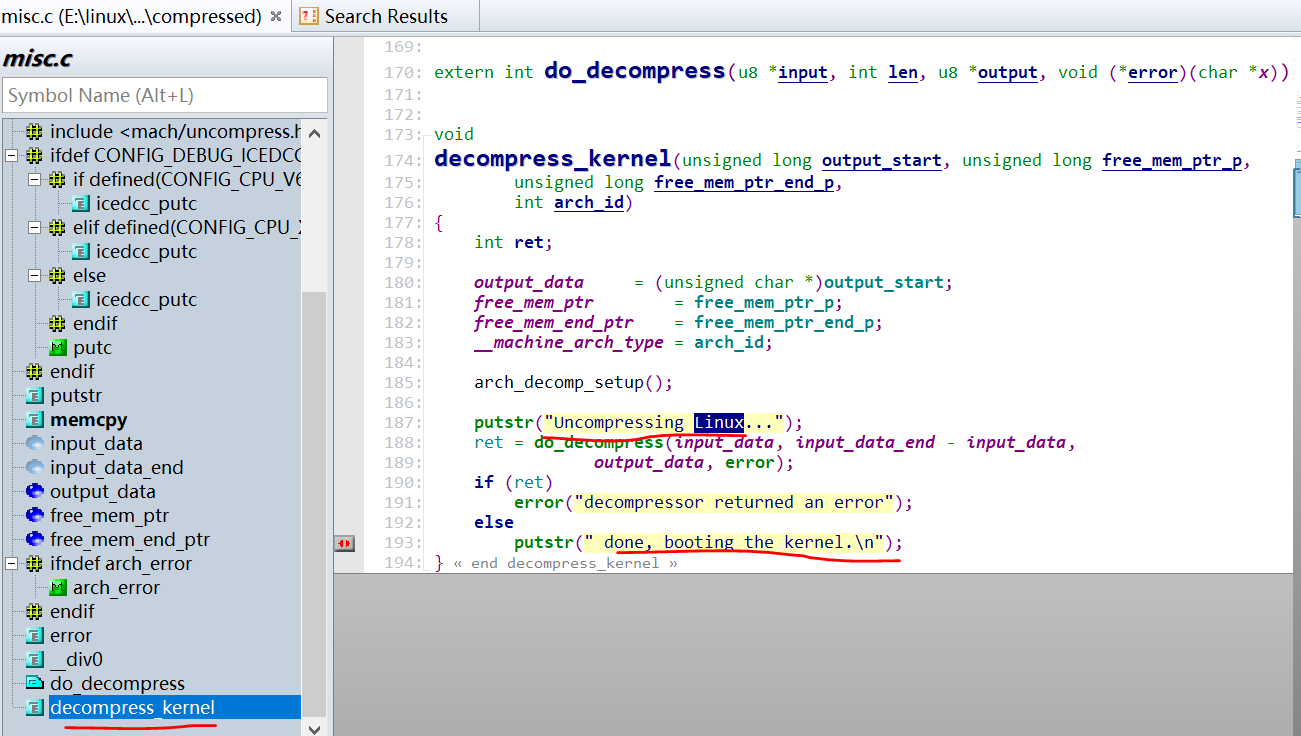Click decompress_kernel definition on line 174
Viewport: 1301px width, 736px height.
point(552,159)
